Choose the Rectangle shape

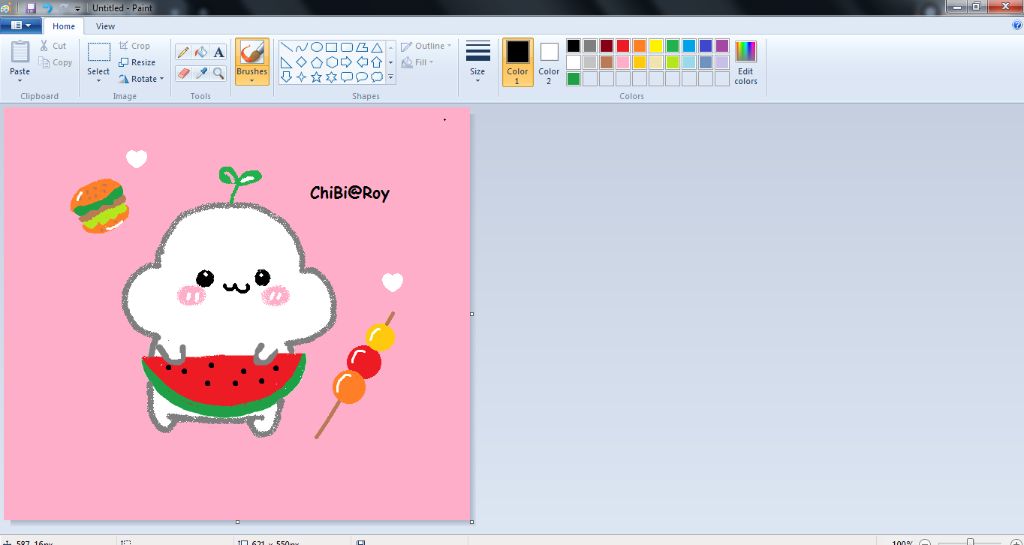point(331,48)
